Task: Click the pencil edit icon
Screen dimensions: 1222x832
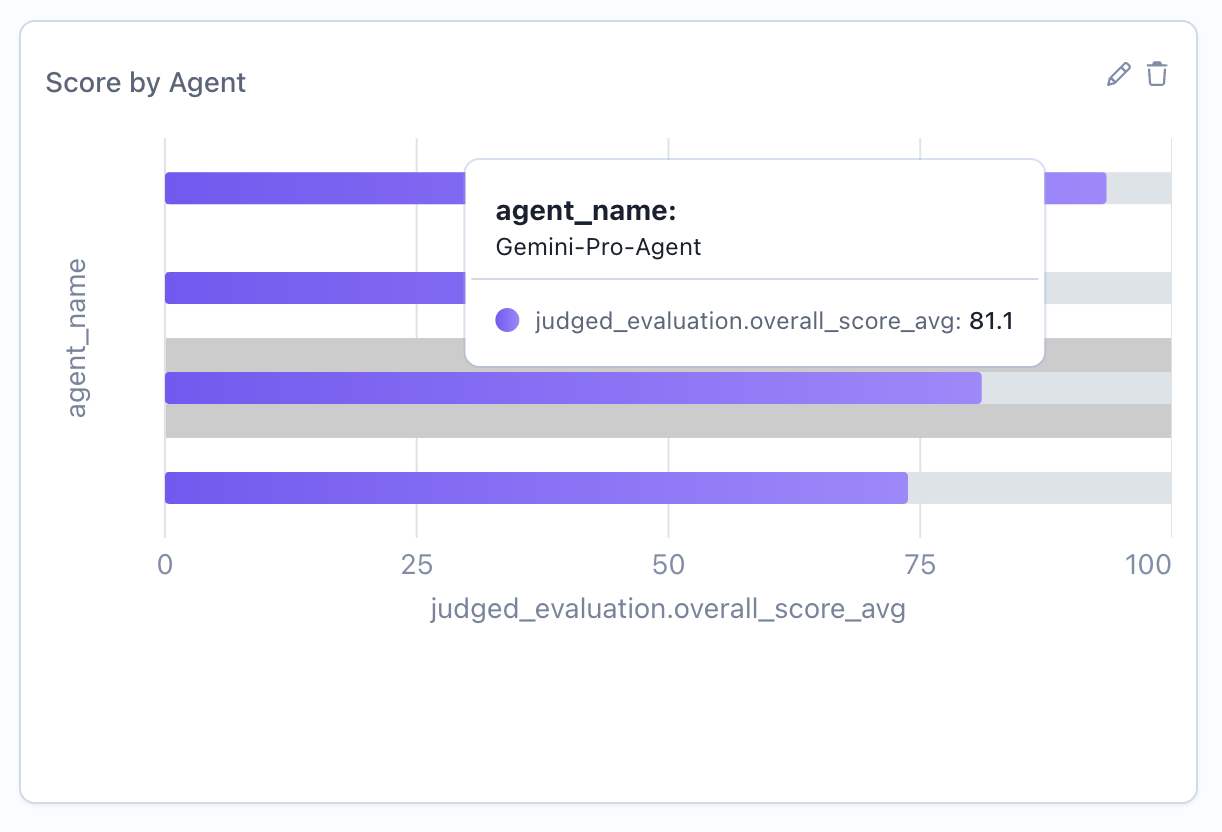Action: click(1117, 74)
